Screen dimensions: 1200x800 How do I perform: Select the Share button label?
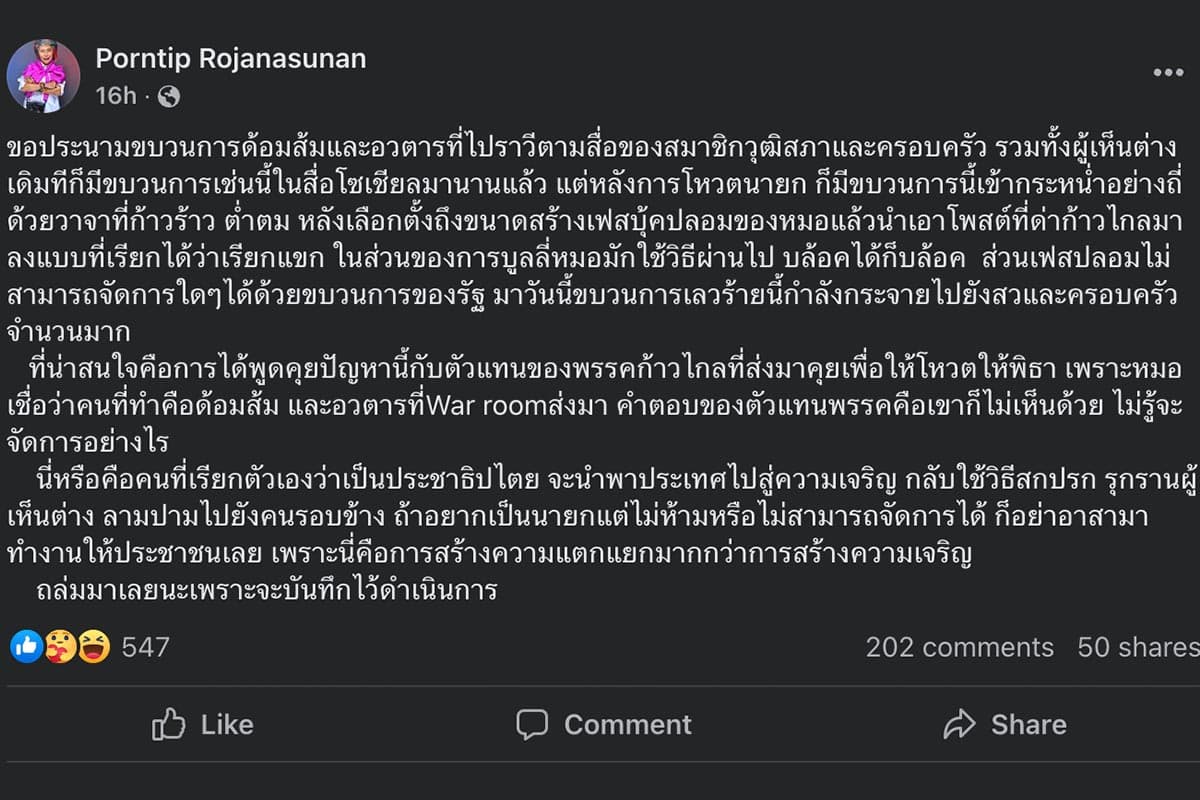[1029, 724]
